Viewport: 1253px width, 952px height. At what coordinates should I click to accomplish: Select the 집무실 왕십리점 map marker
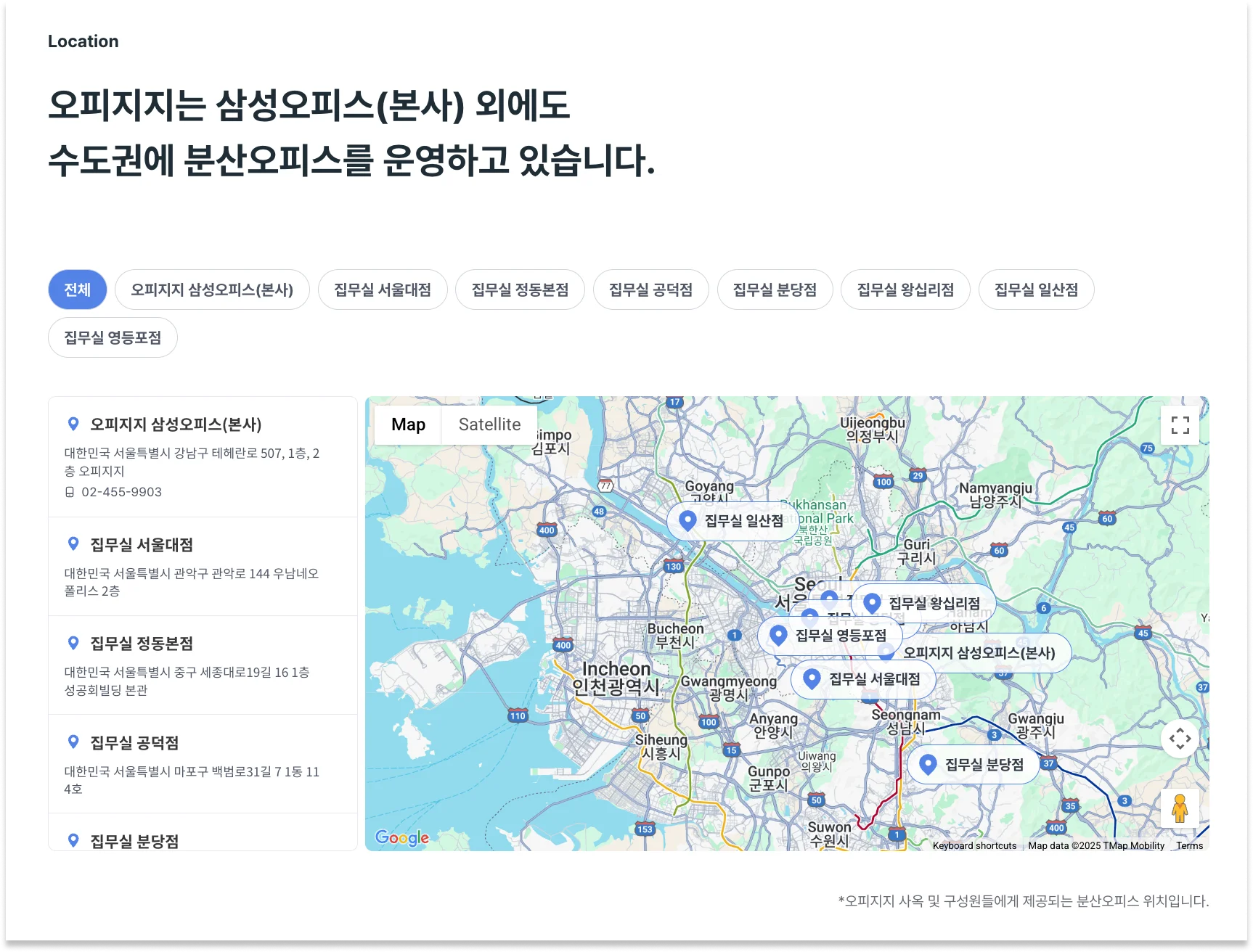click(872, 602)
